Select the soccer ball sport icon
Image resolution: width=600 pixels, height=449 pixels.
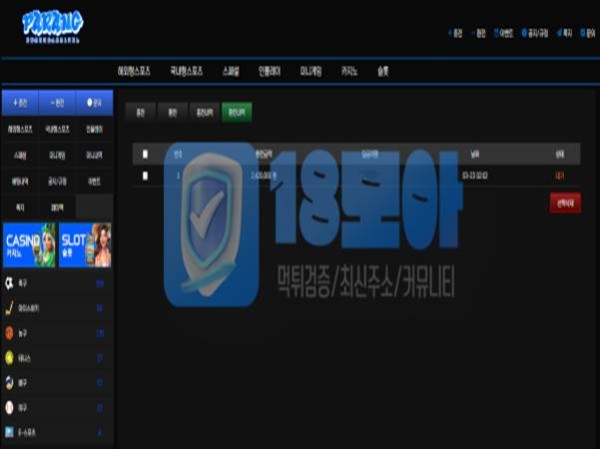click(x=9, y=283)
